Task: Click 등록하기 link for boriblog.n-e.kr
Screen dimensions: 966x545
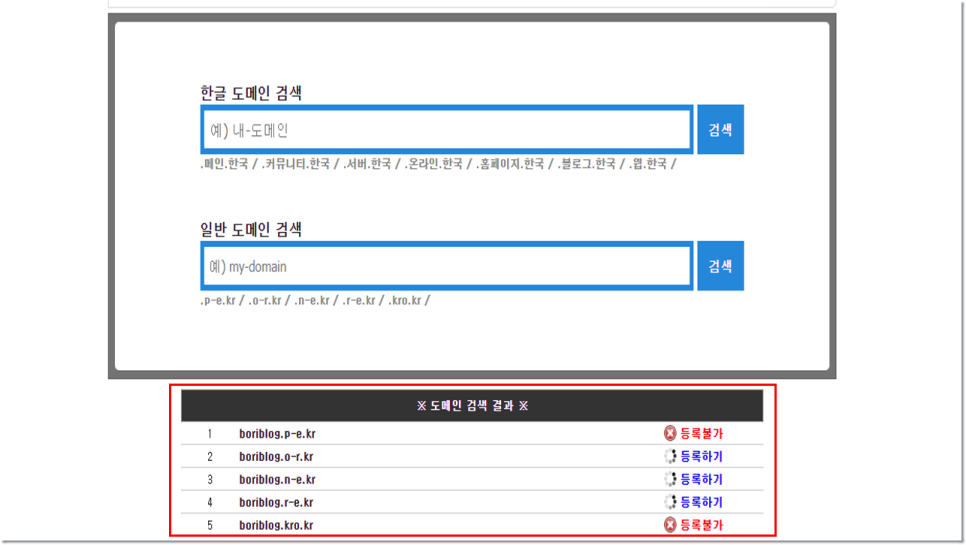Action: click(701, 479)
